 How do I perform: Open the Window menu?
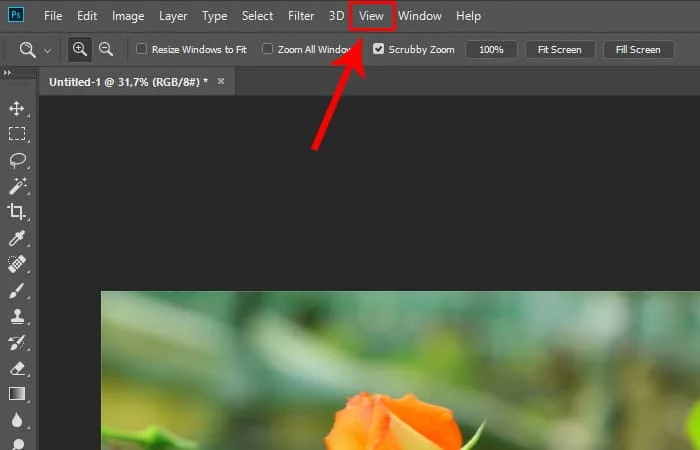pyautogui.click(x=420, y=16)
